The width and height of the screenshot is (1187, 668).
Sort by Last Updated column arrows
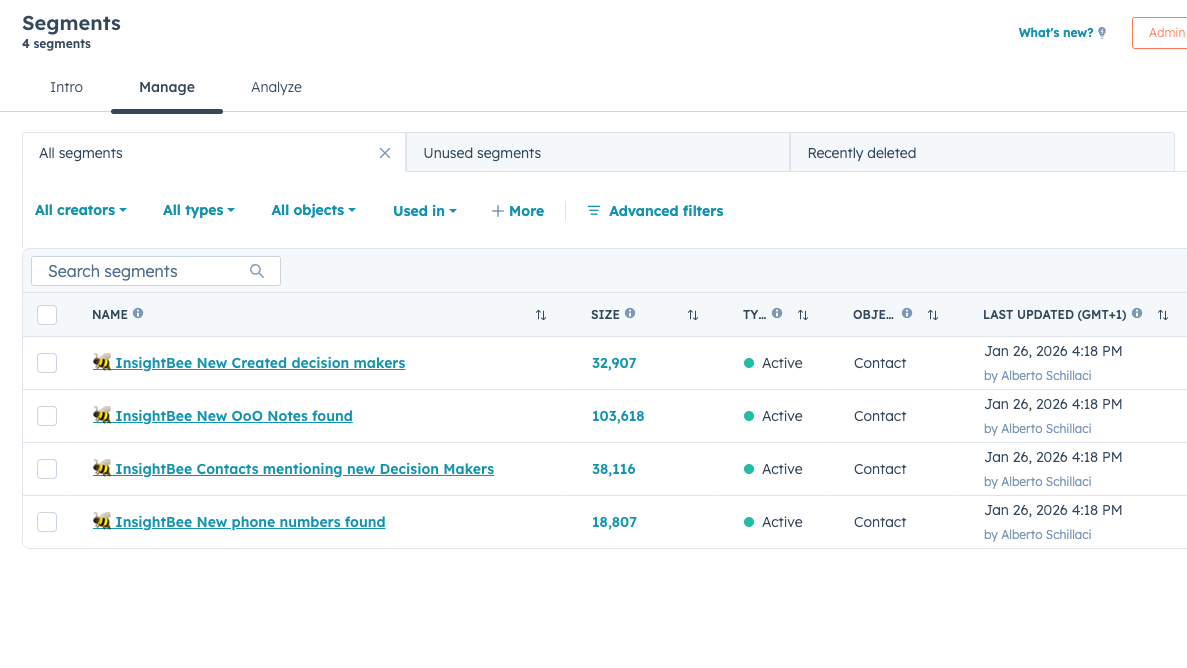point(1163,315)
